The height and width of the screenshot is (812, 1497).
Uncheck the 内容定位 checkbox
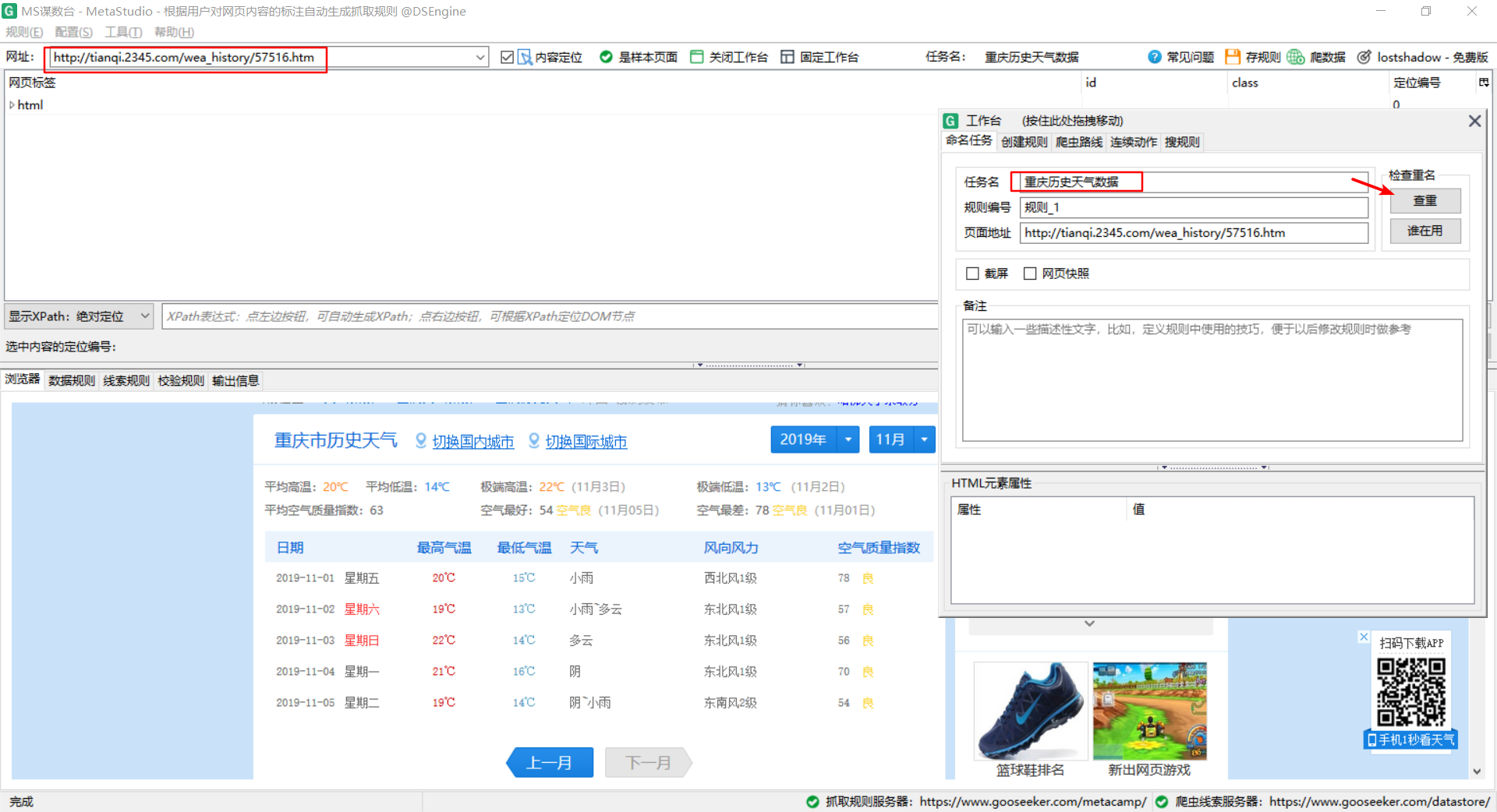coord(507,56)
